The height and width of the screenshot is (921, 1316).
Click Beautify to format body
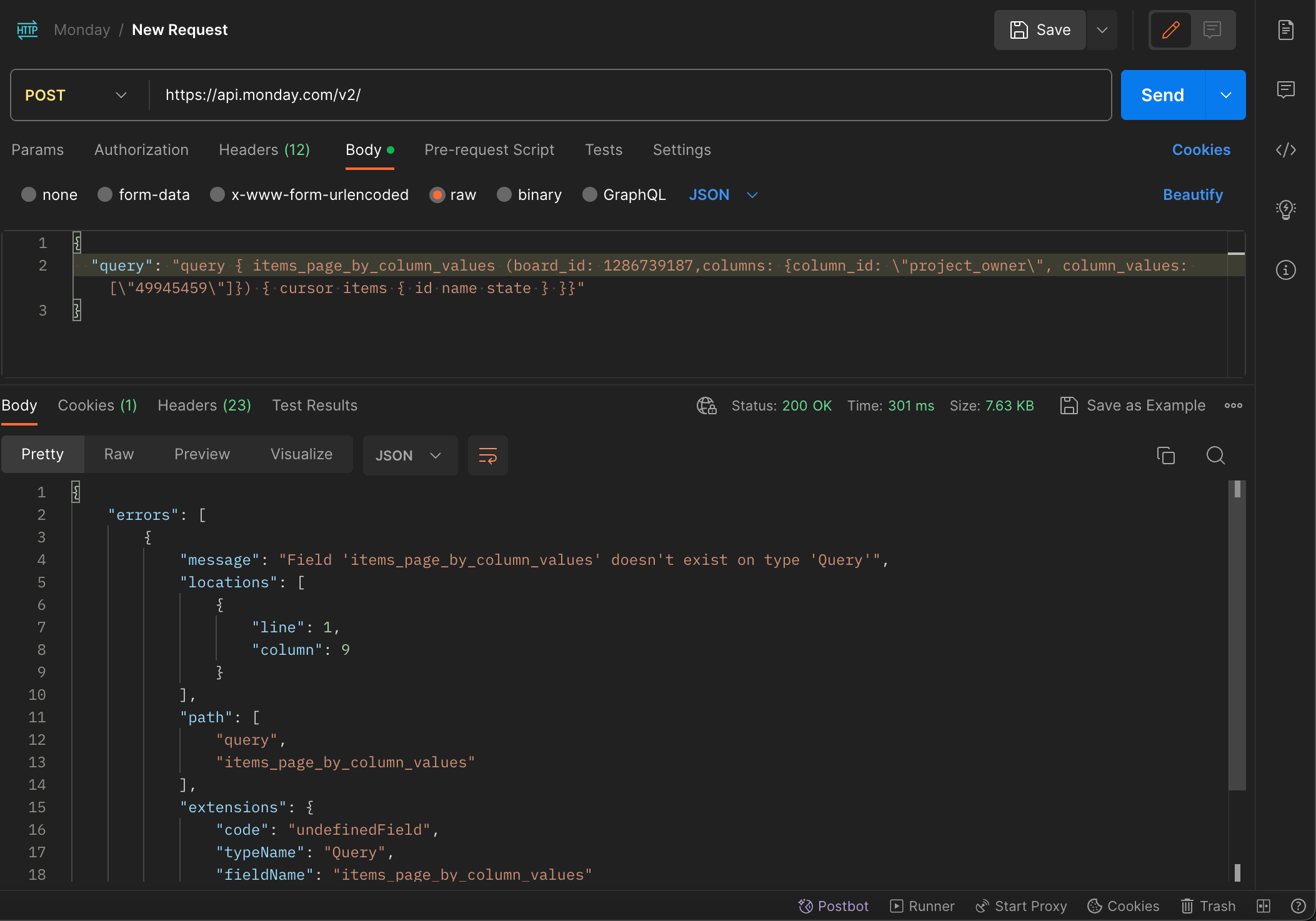(1192, 195)
